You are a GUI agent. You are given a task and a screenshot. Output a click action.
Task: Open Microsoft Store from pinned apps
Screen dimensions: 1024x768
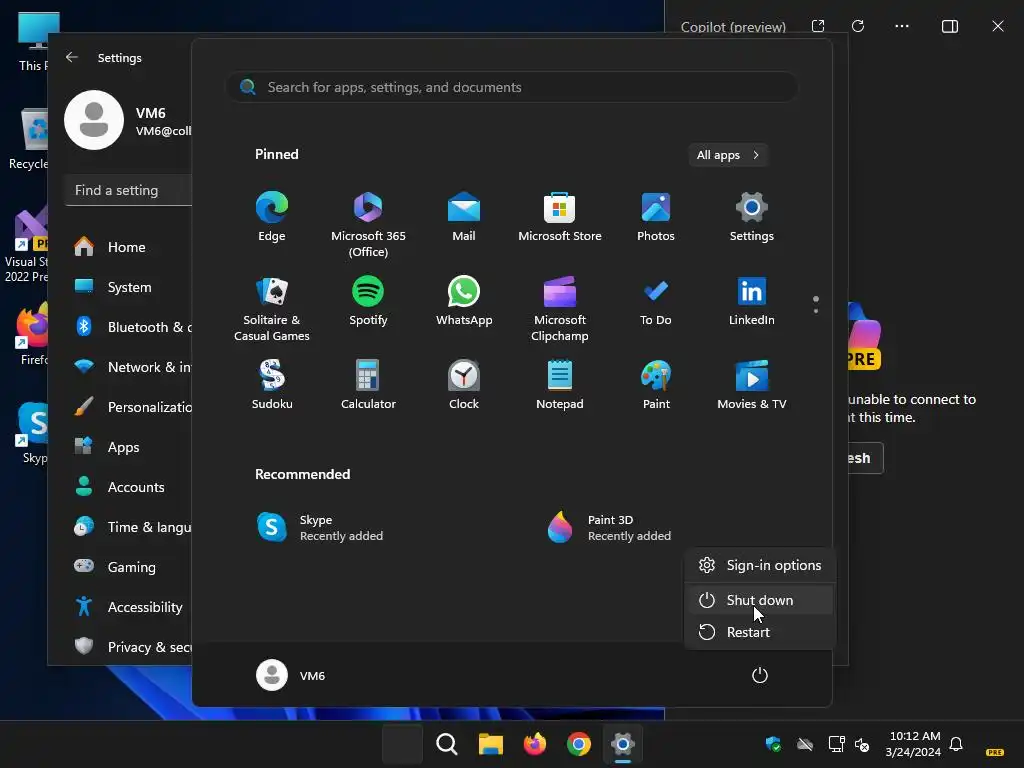560,217
